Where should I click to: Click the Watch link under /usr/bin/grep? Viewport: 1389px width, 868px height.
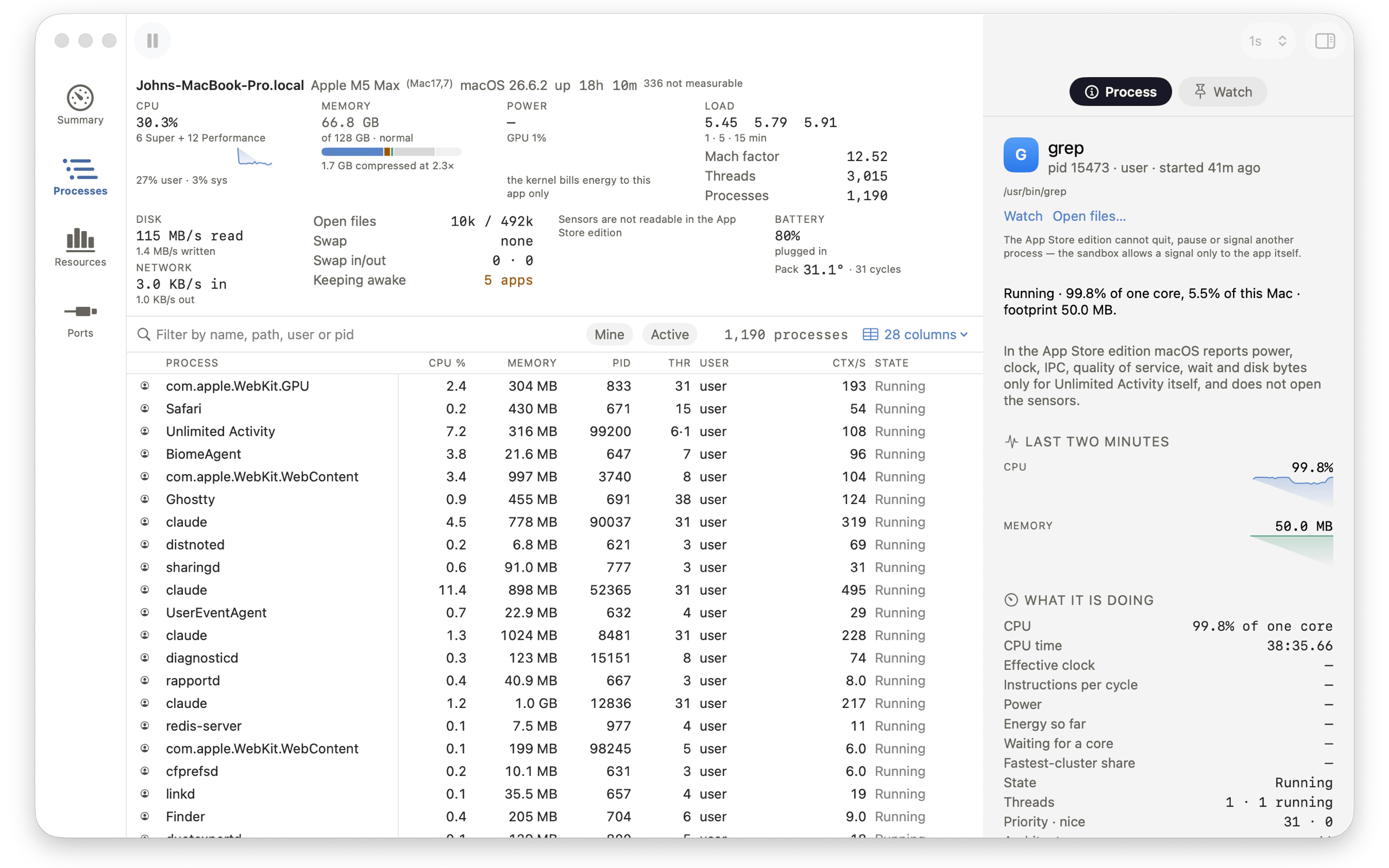click(x=1023, y=216)
